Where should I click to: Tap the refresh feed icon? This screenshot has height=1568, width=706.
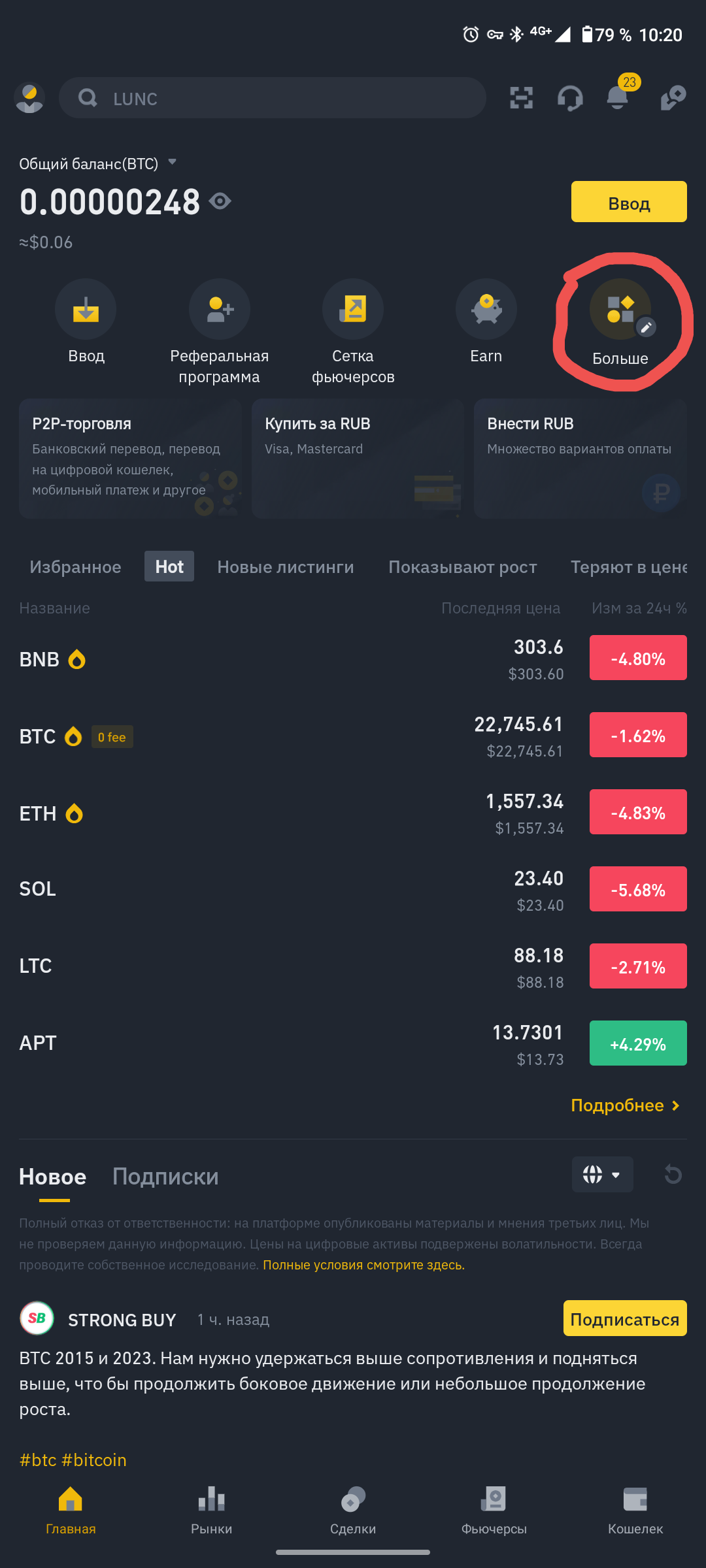point(673,1174)
